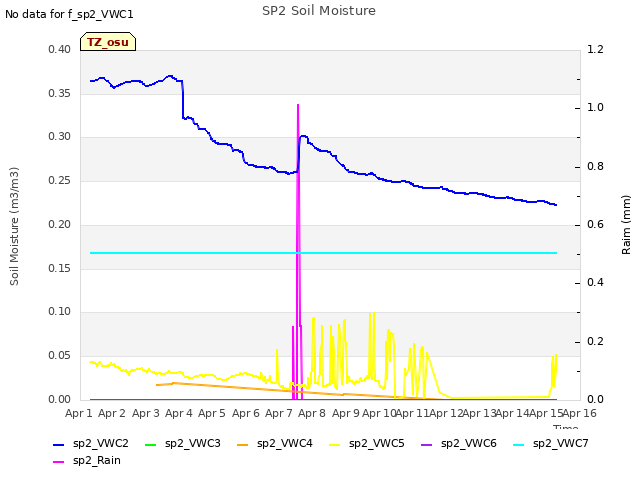Image resolution: width=640 pixels, height=480 pixels.
Task: Select the sp2_VWC6 legend label
Action: 469,444
